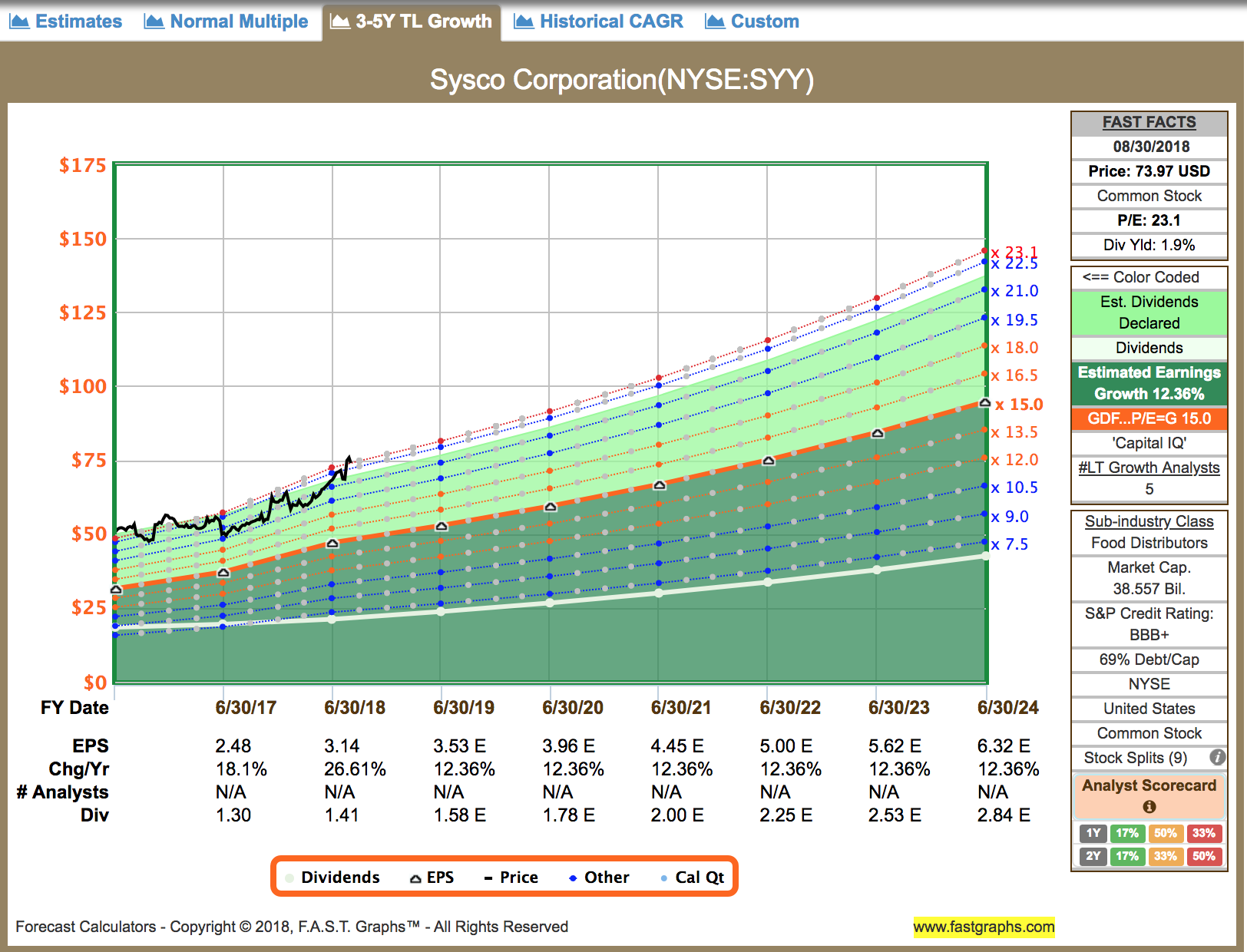The width and height of the screenshot is (1247, 952).
Task: Click the Analyst Scorecard info icon
Action: click(x=1148, y=807)
